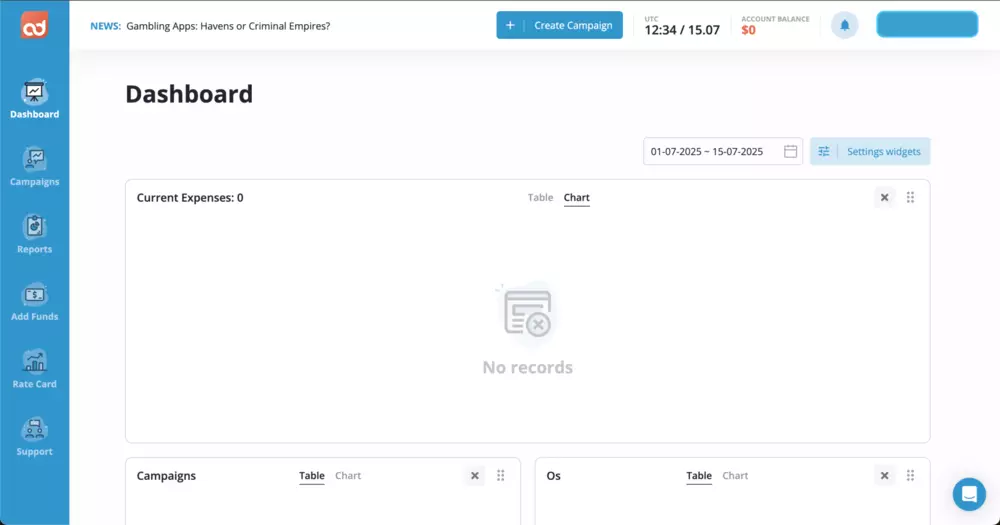This screenshot has width=1000, height=525.
Task: Click calendar icon in date range field
Action: (x=790, y=151)
